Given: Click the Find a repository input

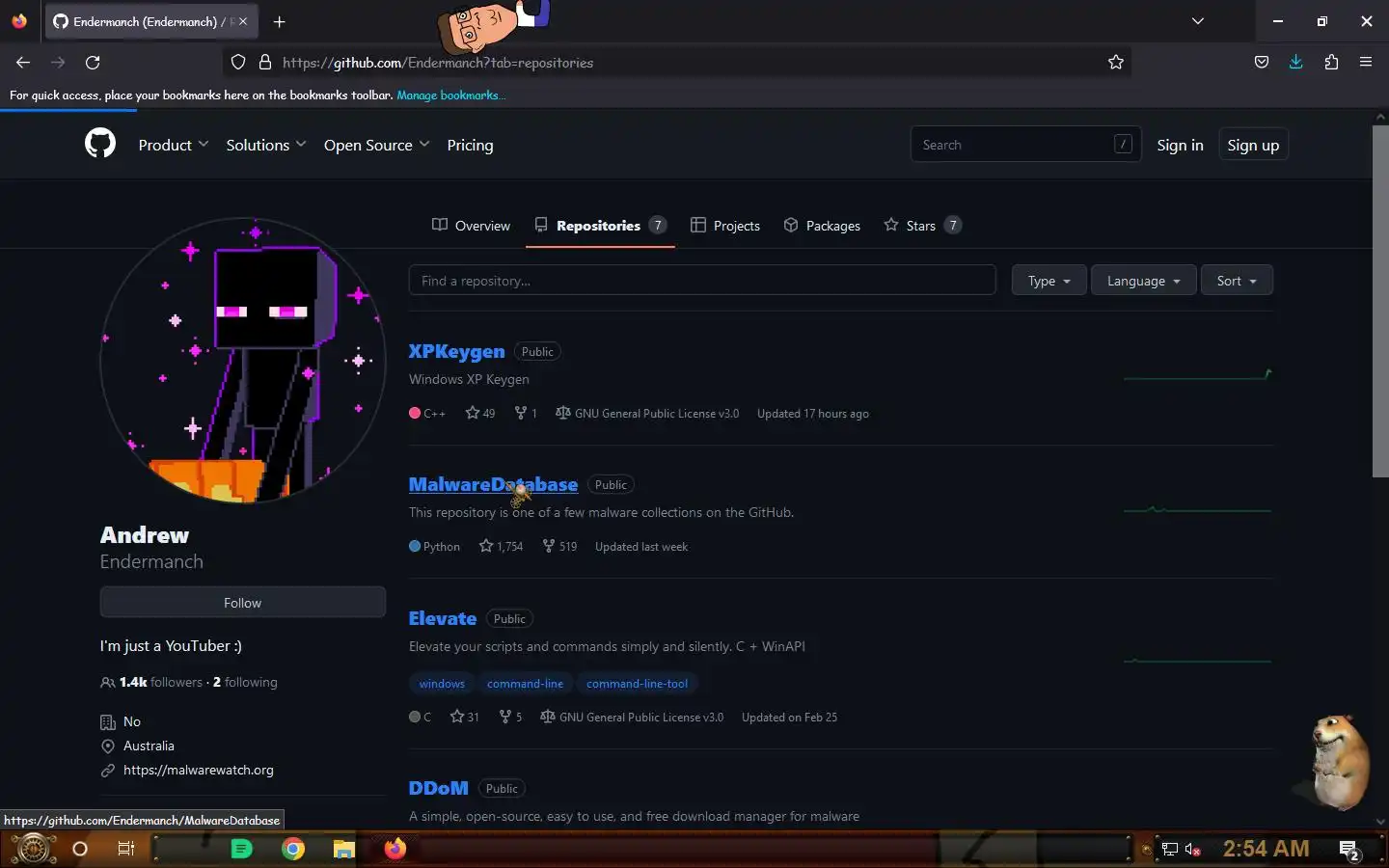Looking at the screenshot, I should tap(702, 281).
